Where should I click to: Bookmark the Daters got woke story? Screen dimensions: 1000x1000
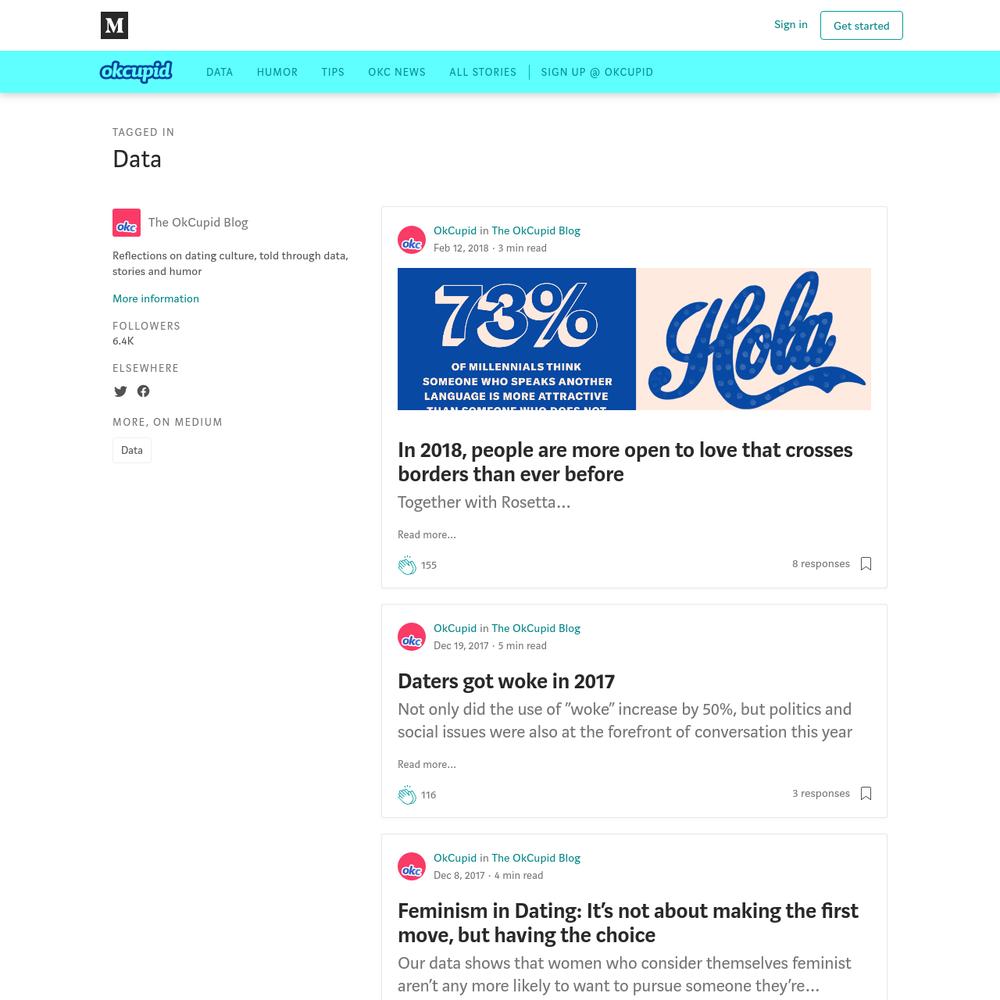click(865, 793)
